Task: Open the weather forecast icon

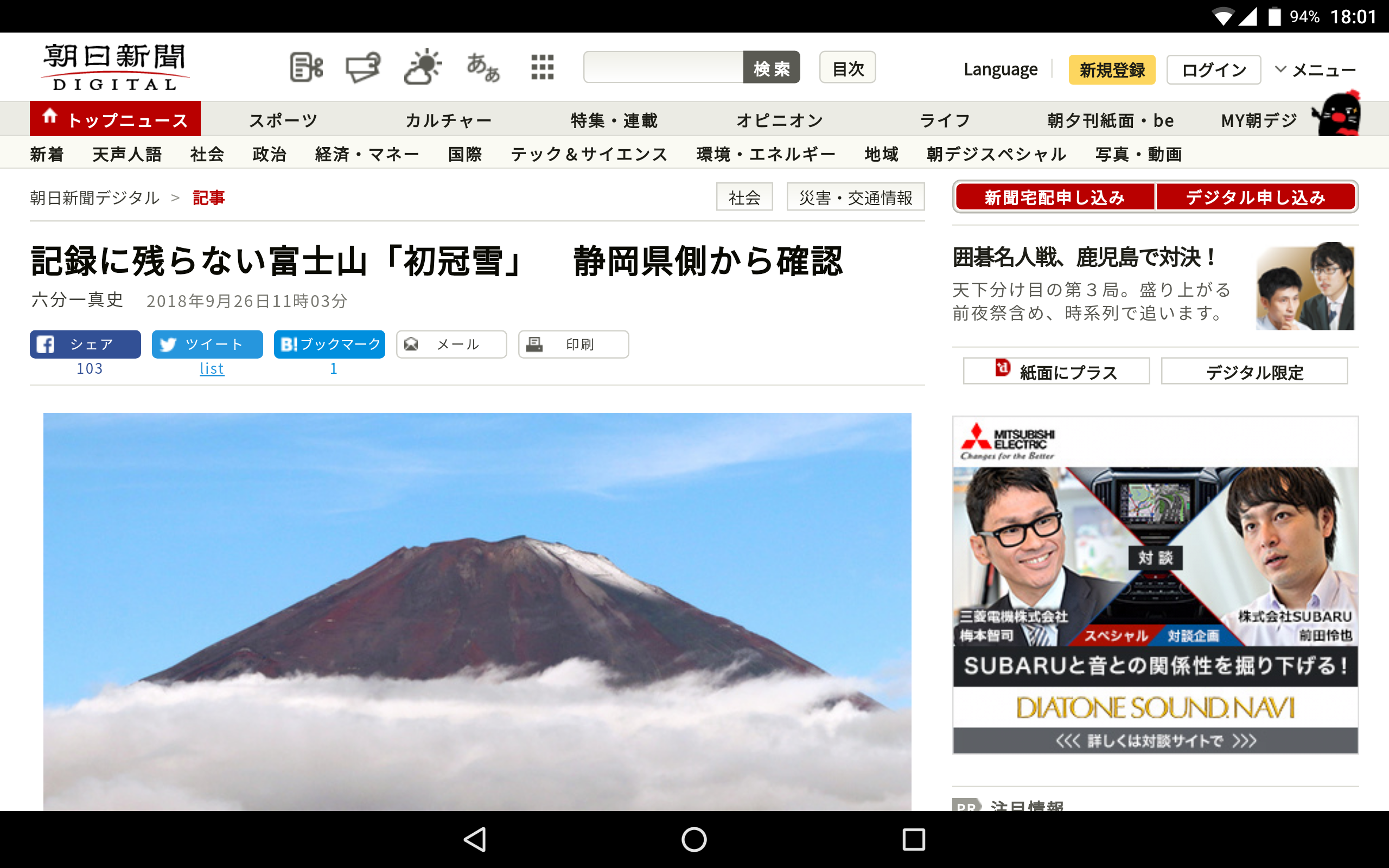Action: click(x=423, y=68)
